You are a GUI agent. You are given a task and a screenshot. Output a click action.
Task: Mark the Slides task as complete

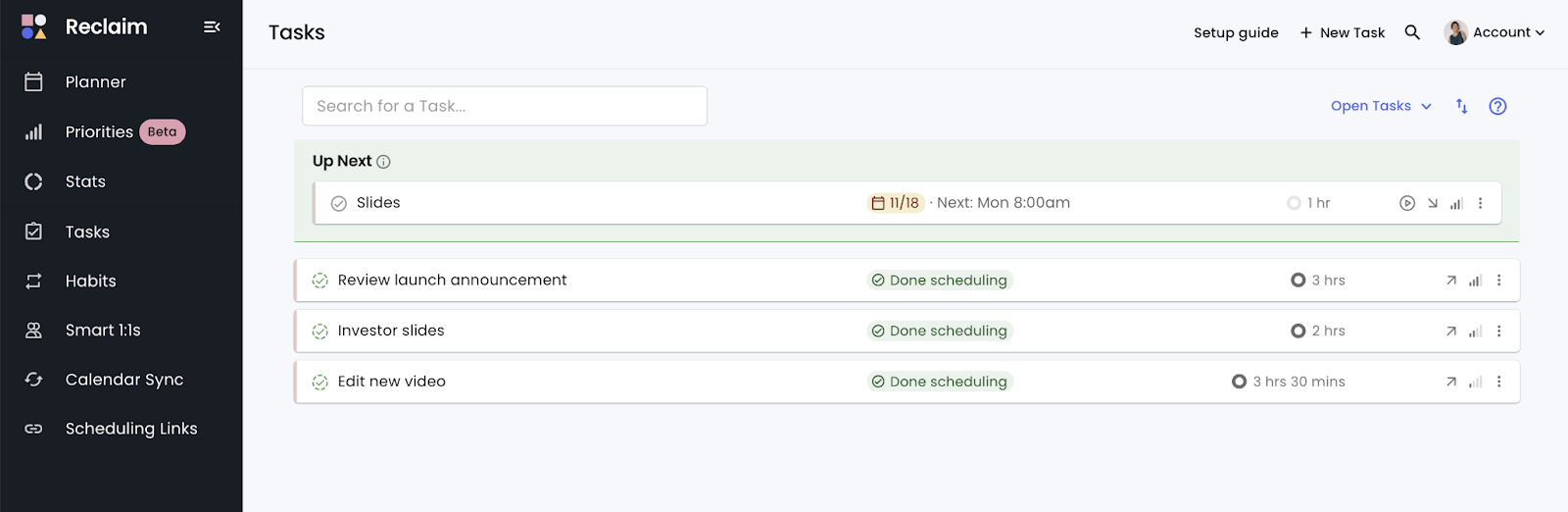coord(339,203)
